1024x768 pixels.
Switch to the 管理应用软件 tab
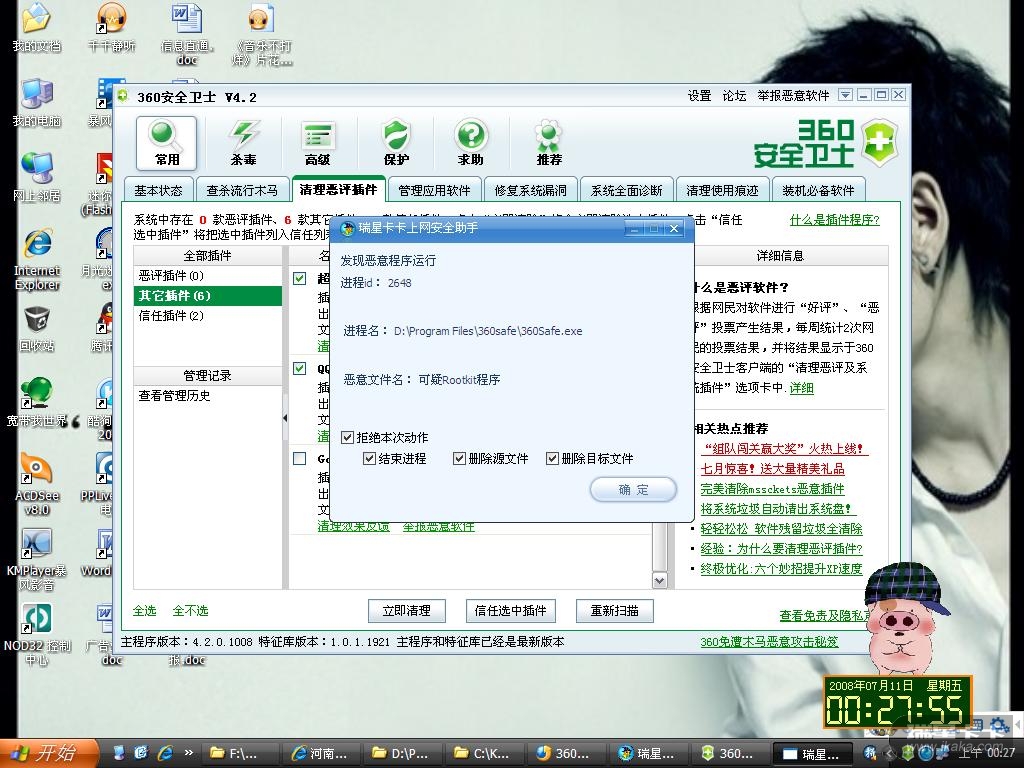click(434, 190)
